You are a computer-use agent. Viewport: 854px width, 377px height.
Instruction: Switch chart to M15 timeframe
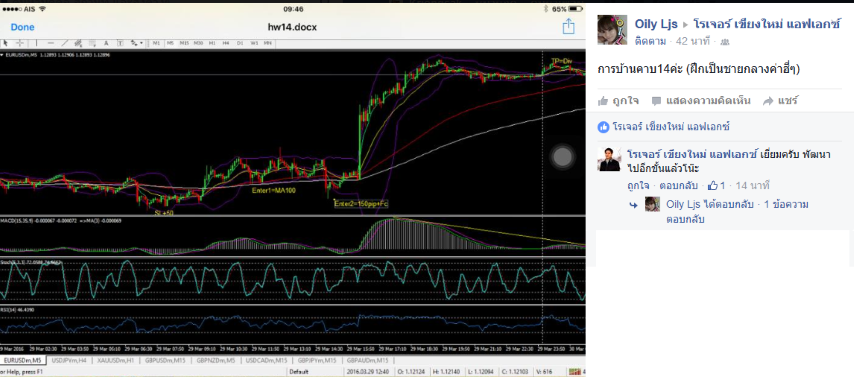coord(184,43)
